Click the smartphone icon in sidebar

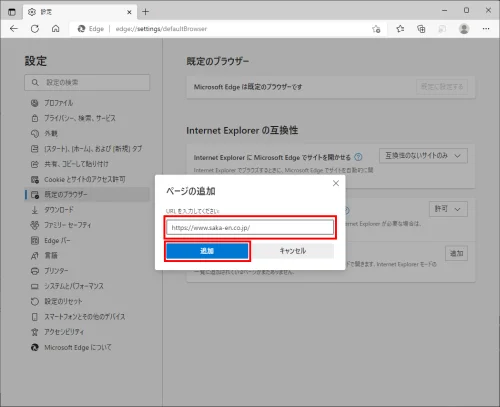tap(35, 317)
